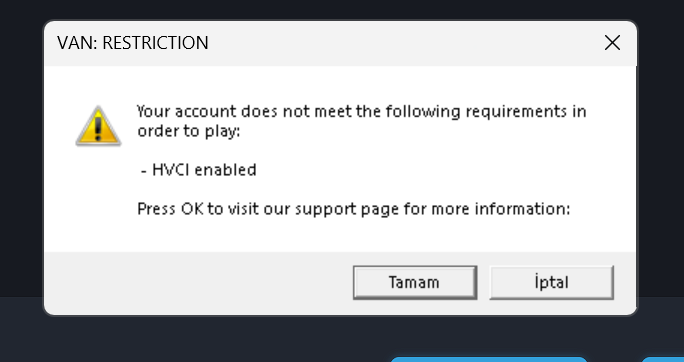Click the Tamam button
This screenshot has height=362, width=684.
click(415, 283)
